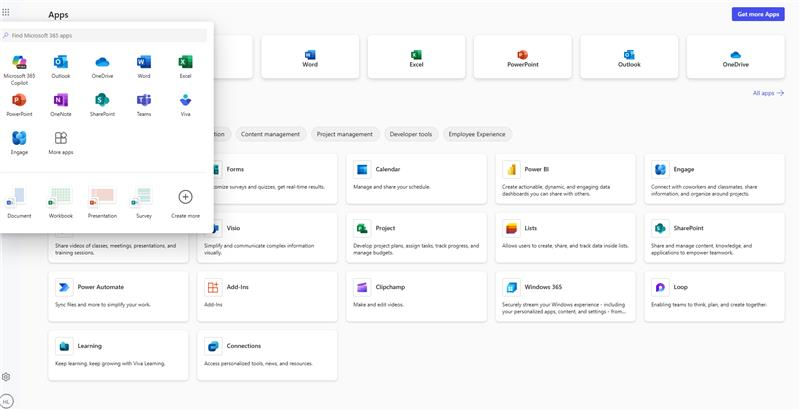Image resolution: width=800 pixels, height=410 pixels.
Task: Open the Project app card
Action: click(416, 238)
